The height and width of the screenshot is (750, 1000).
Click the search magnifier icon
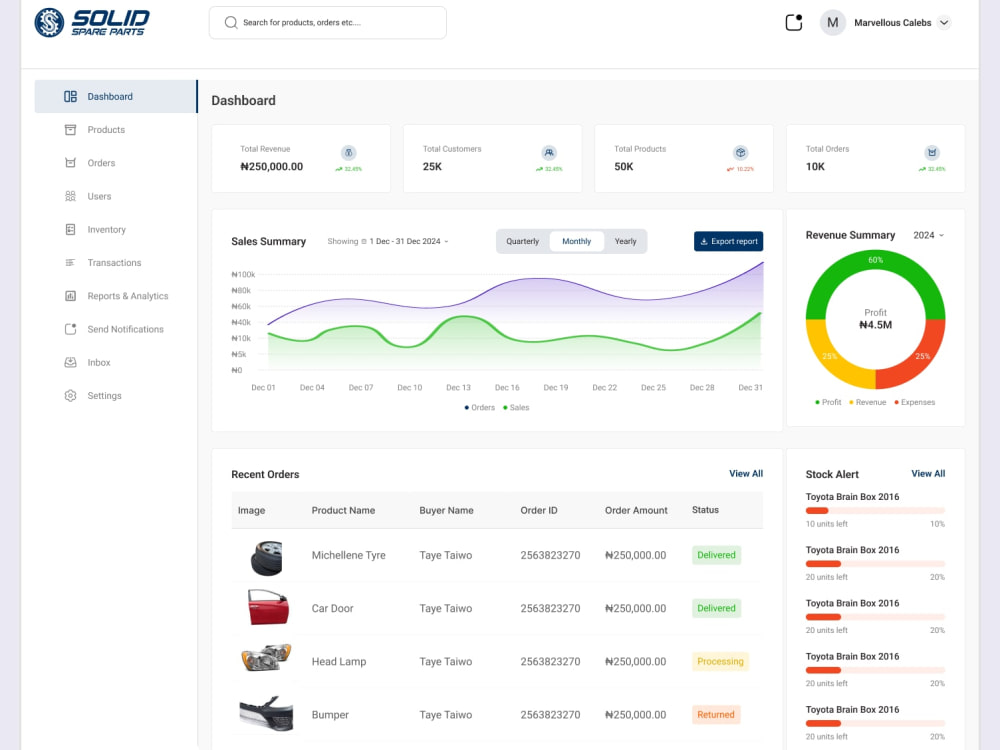coord(231,22)
